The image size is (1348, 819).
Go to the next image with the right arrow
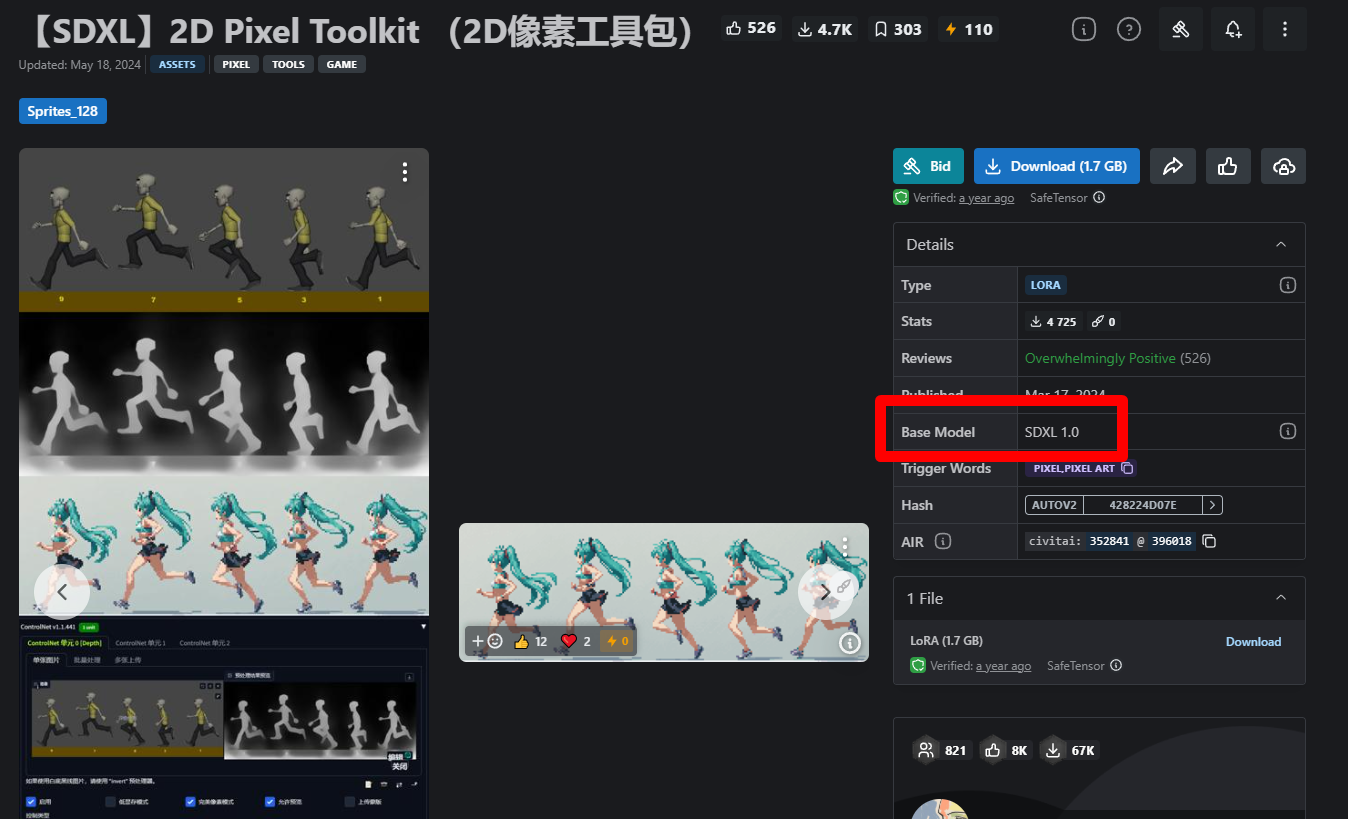pyautogui.click(x=825, y=592)
